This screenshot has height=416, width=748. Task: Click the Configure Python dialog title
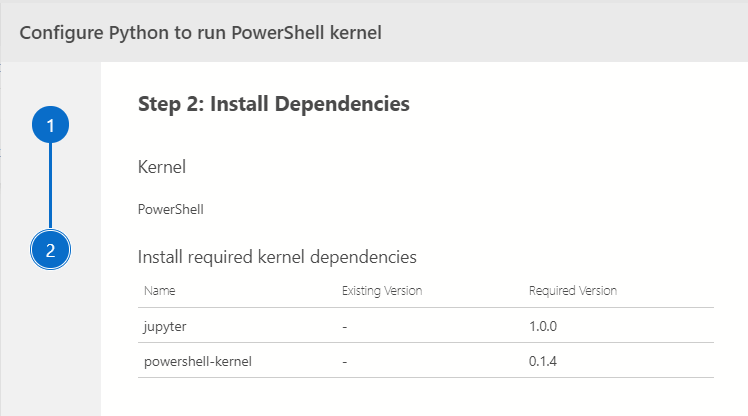(x=200, y=33)
